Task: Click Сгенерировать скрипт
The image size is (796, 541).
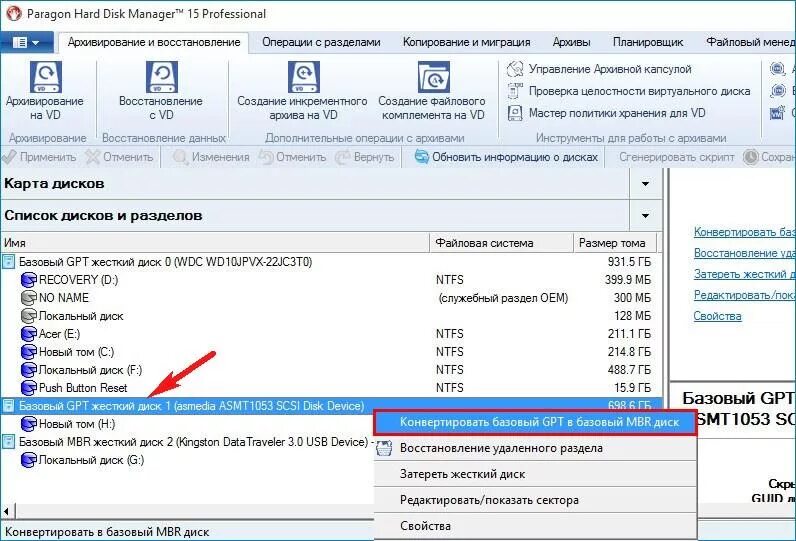Action: (676, 157)
